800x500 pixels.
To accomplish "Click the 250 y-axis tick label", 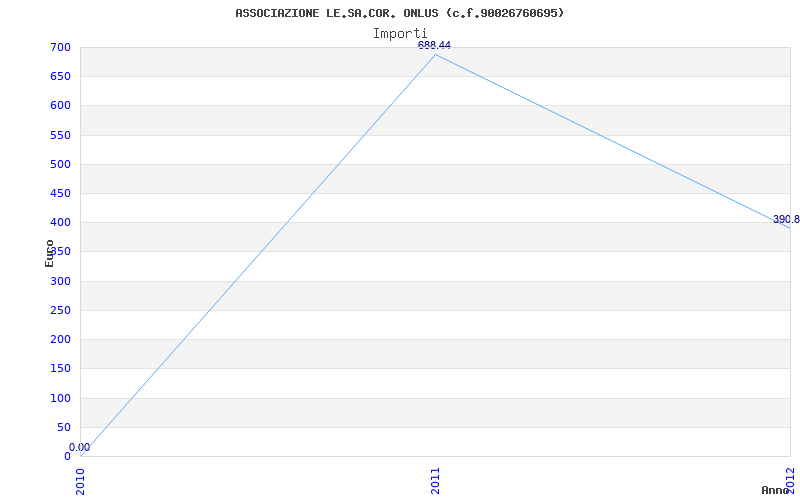I will 60,310.
